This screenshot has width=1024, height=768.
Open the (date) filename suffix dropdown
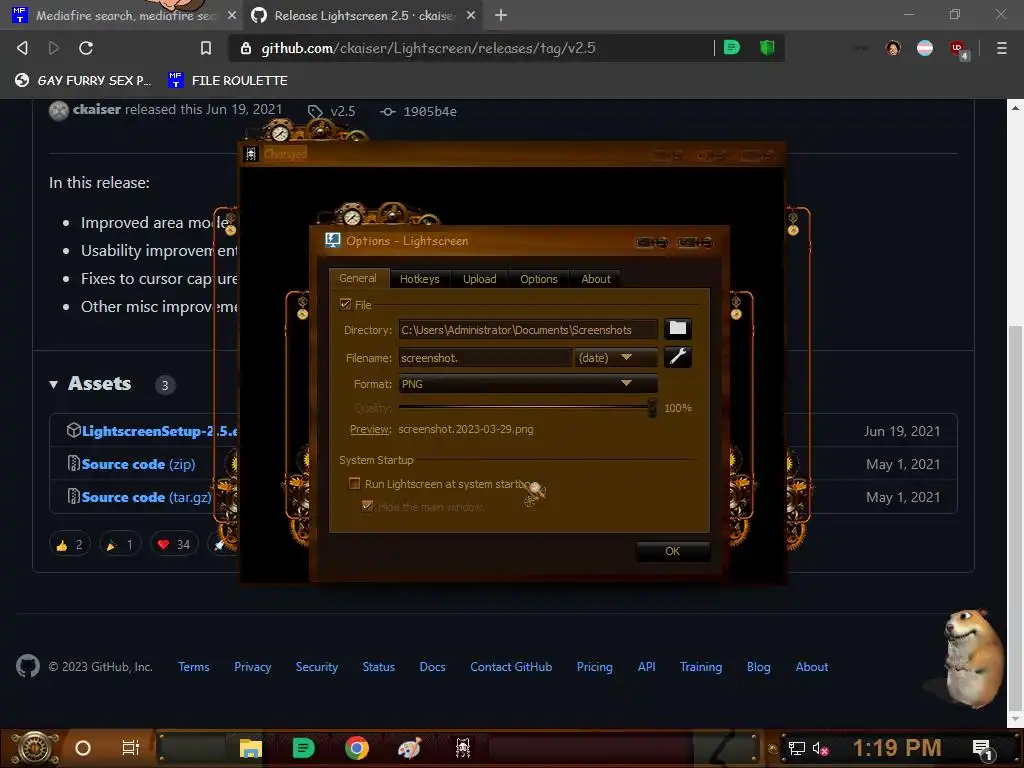pyautogui.click(x=615, y=357)
